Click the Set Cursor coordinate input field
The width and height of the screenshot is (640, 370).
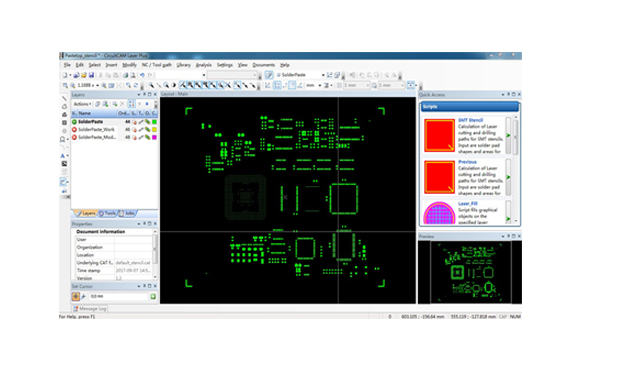coord(118,297)
